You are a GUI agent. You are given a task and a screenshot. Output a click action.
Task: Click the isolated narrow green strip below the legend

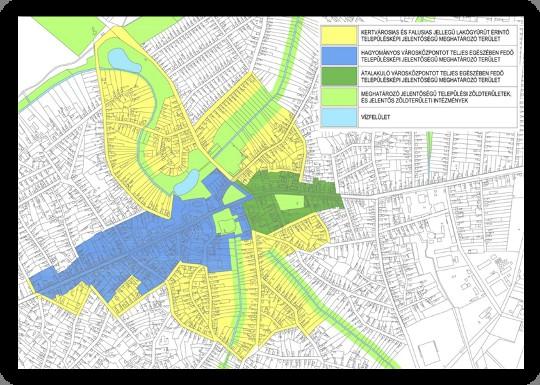click(x=429, y=153)
